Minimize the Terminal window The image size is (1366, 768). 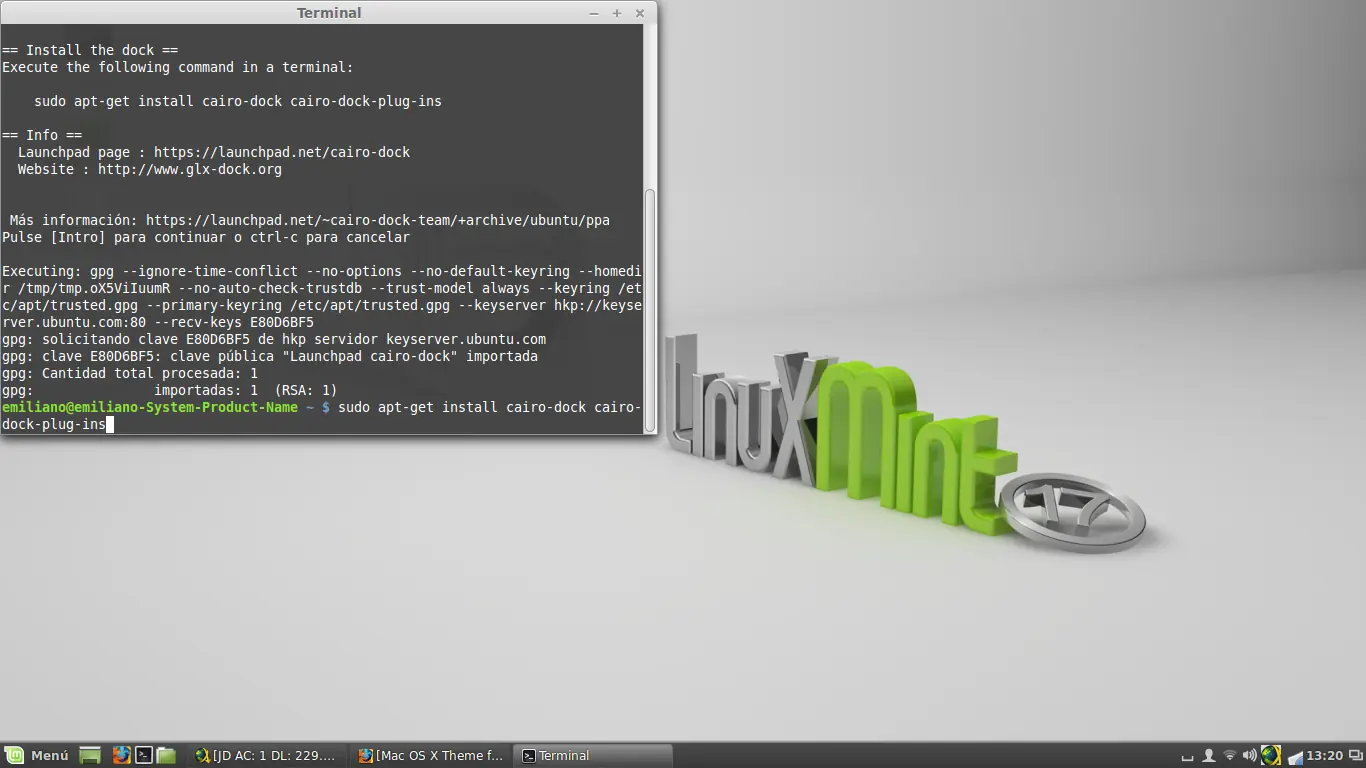pos(594,13)
